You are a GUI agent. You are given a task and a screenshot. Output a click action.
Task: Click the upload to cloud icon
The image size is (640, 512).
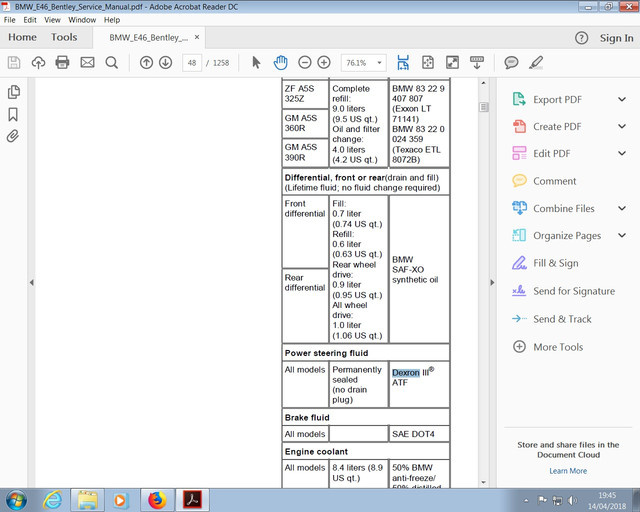pyautogui.click(x=38, y=62)
